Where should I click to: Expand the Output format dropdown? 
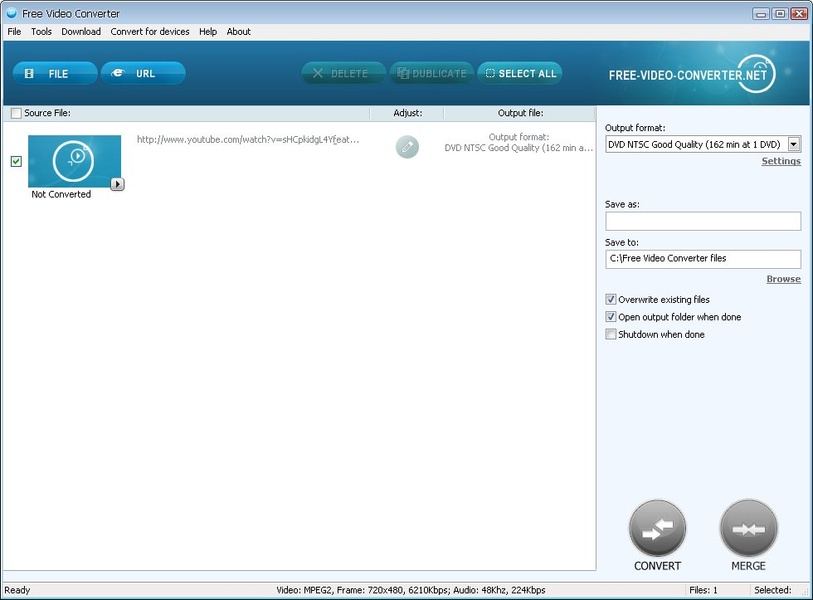coord(794,145)
